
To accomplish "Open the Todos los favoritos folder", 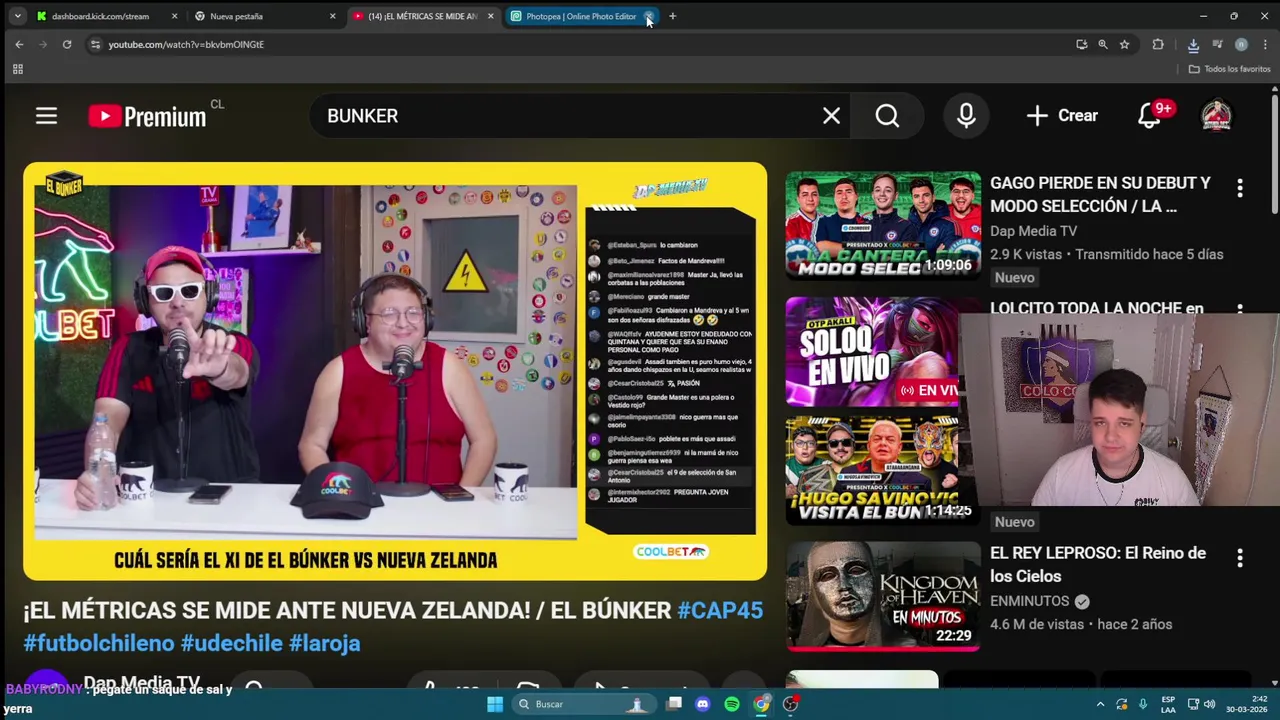I will click(1229, 69).
